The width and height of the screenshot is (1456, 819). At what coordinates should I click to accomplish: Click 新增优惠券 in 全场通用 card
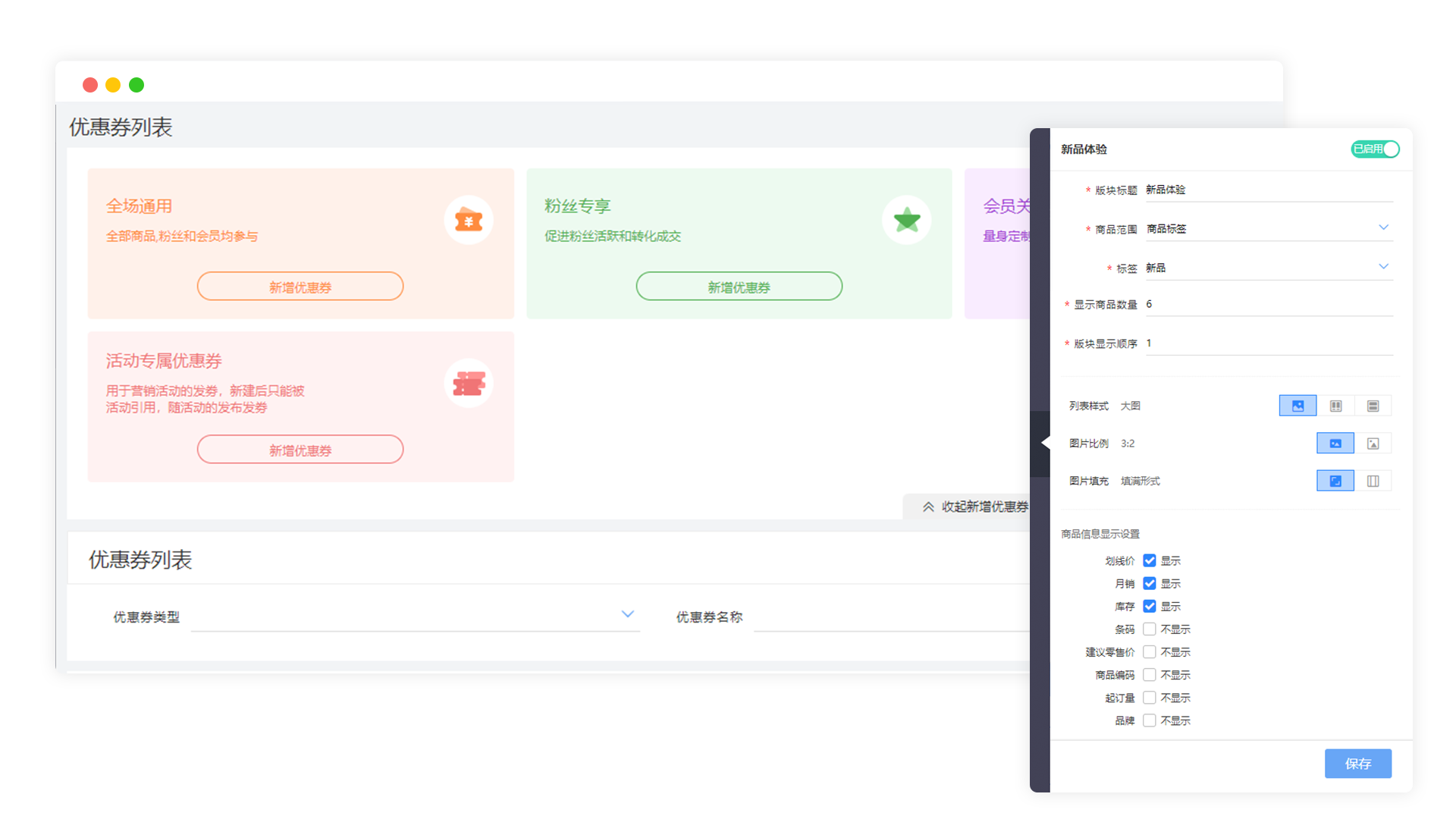(x=300, y=287)
